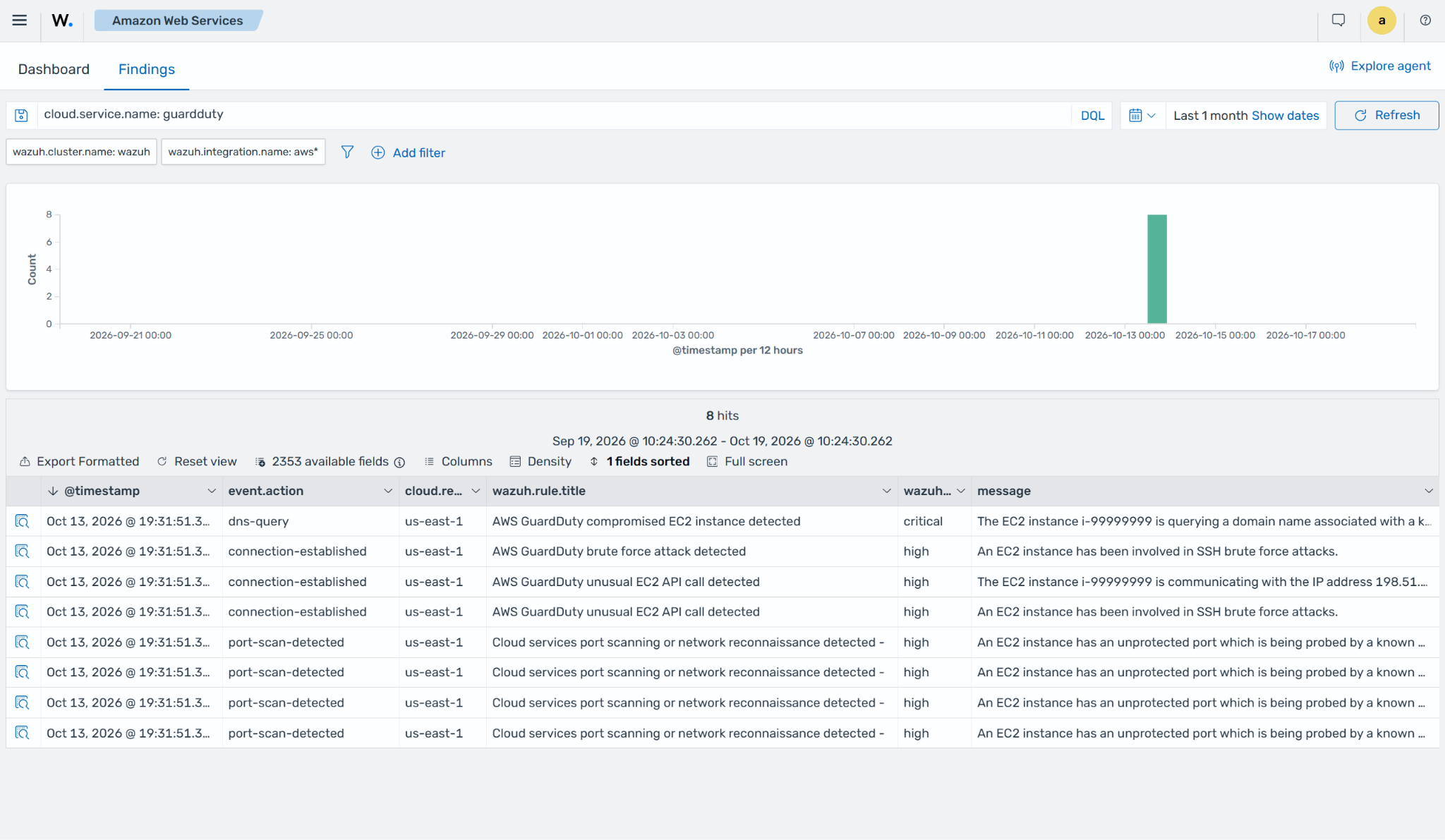Expand the wazuh... severity column menu
Viewport: 1445px width, 840px height.
click(x=960, y=491)
